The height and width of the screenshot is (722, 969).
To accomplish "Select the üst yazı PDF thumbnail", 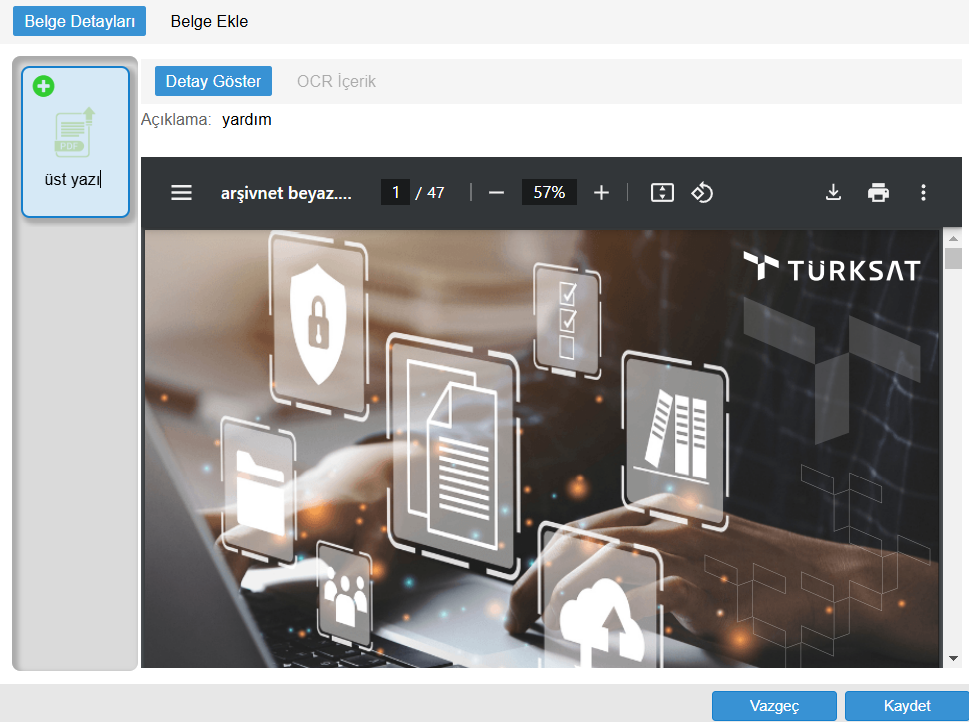I will (x=76, y=135).
